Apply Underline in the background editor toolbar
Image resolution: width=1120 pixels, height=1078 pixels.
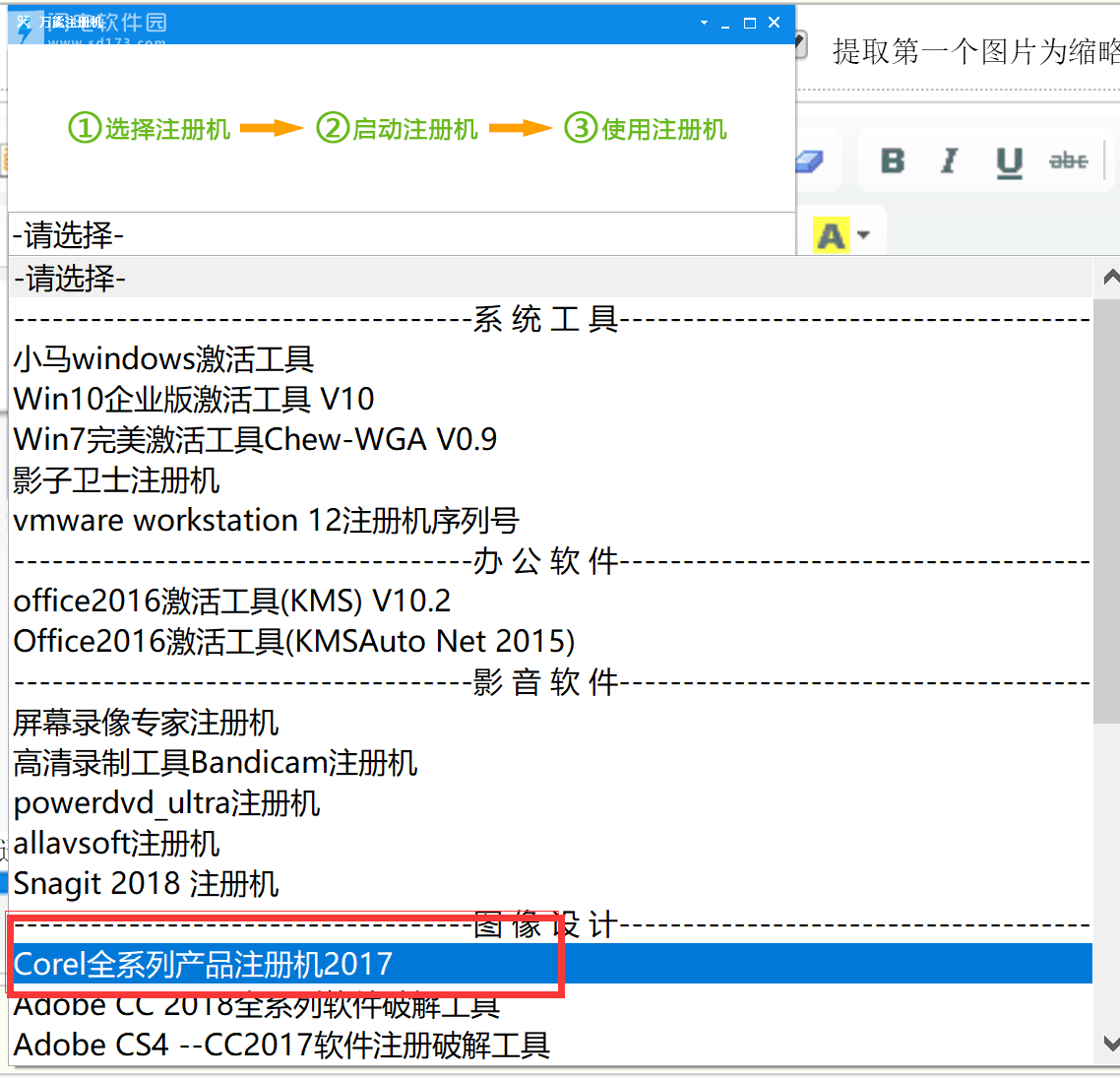[x=1009, y=162]
